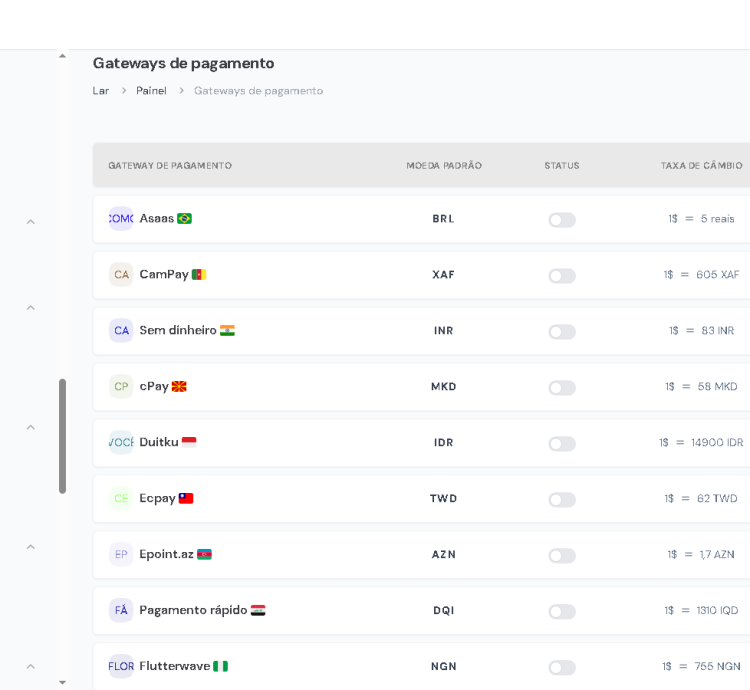Image resolution: width=750 pixels, height=690 pixels.
Task: Click the Moeda padrão column header
Action: (x=444, y=165)
